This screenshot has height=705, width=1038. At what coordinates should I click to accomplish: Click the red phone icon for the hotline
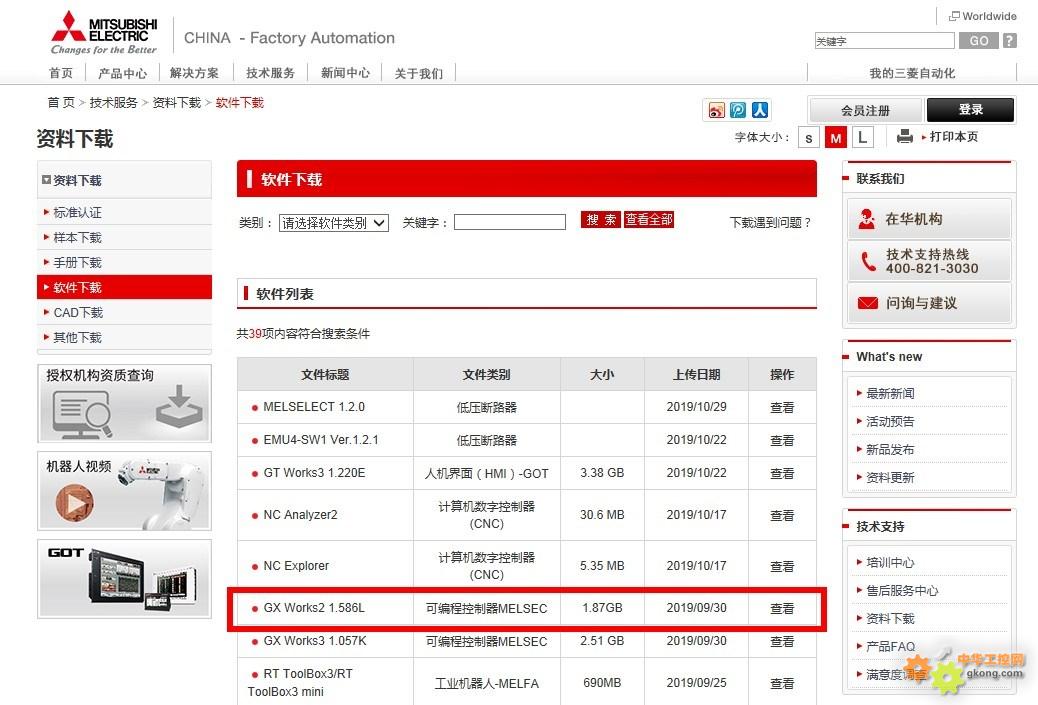(868, 261)
